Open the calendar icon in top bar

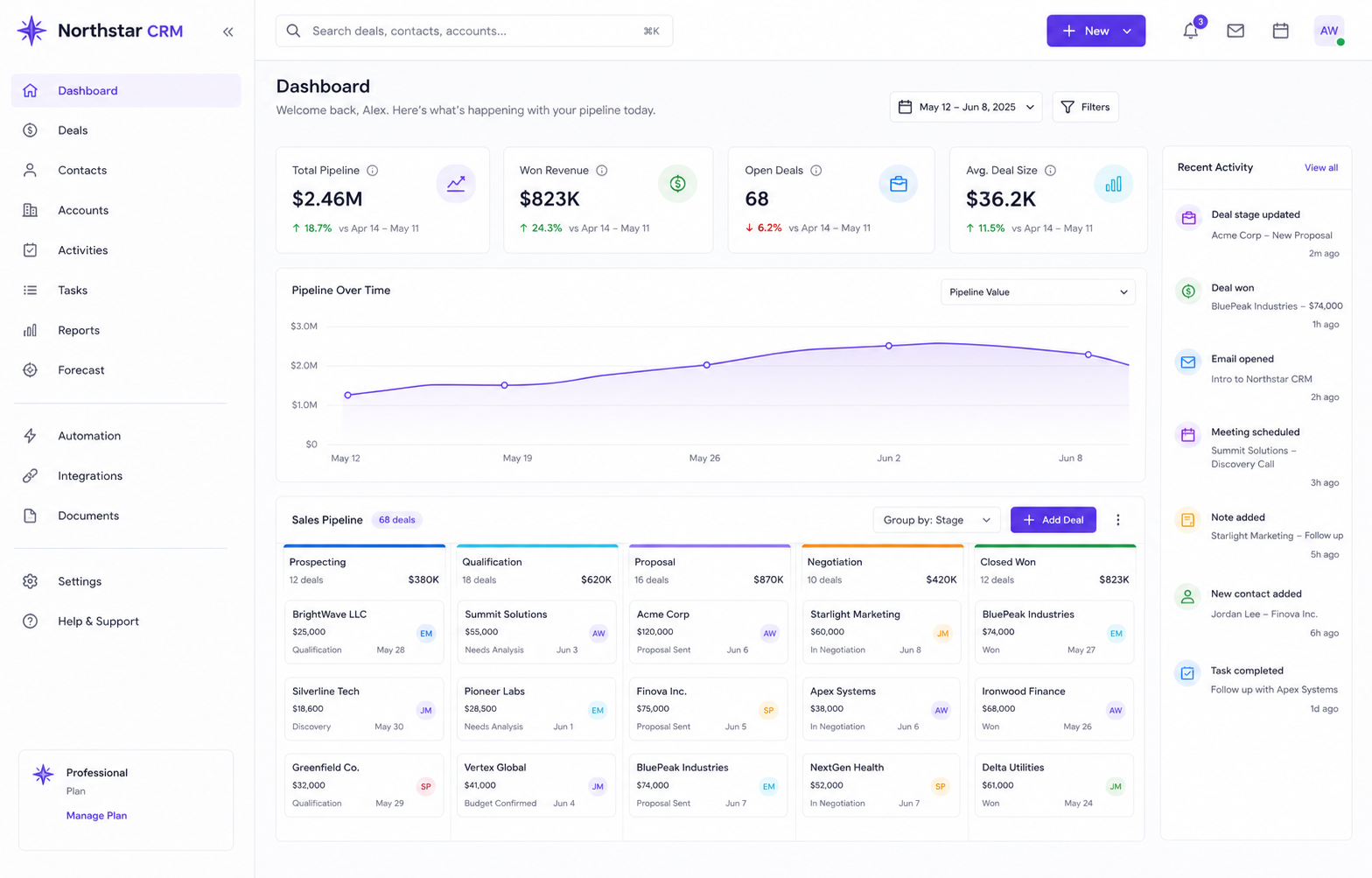click(x=1280, y=31)
